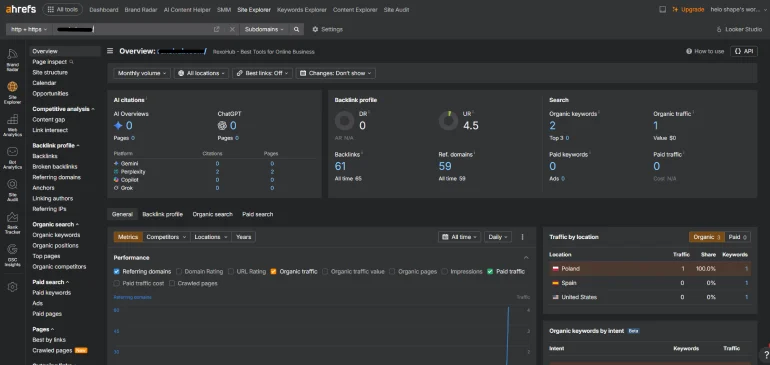Click the DR donut chart icon
The height and width of the screenshot is (365, 770).
tap(344, 121)
